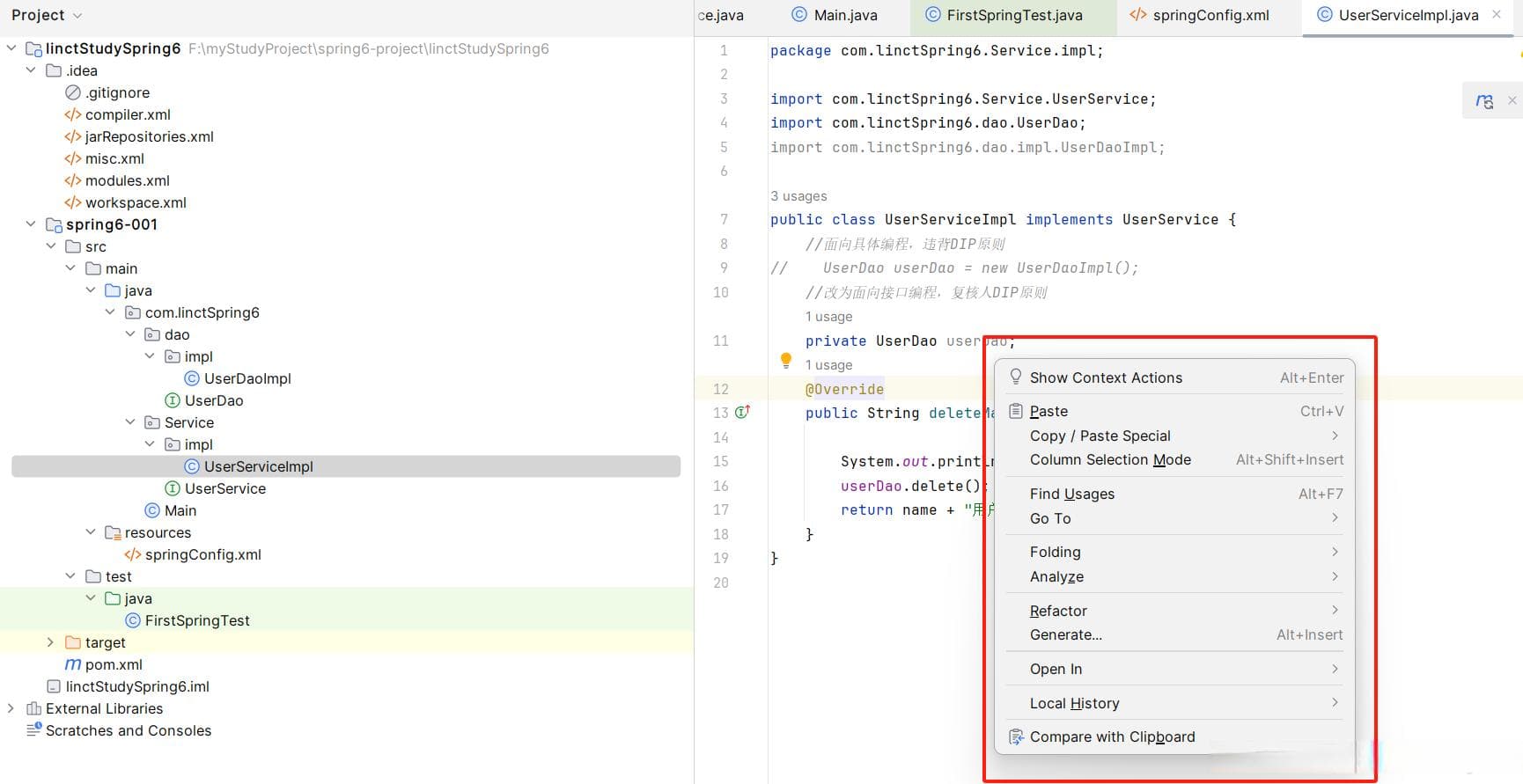Choose Show Context Actions from menu
Viewport: 1523px width, 784px height.
pos(1175,377)
